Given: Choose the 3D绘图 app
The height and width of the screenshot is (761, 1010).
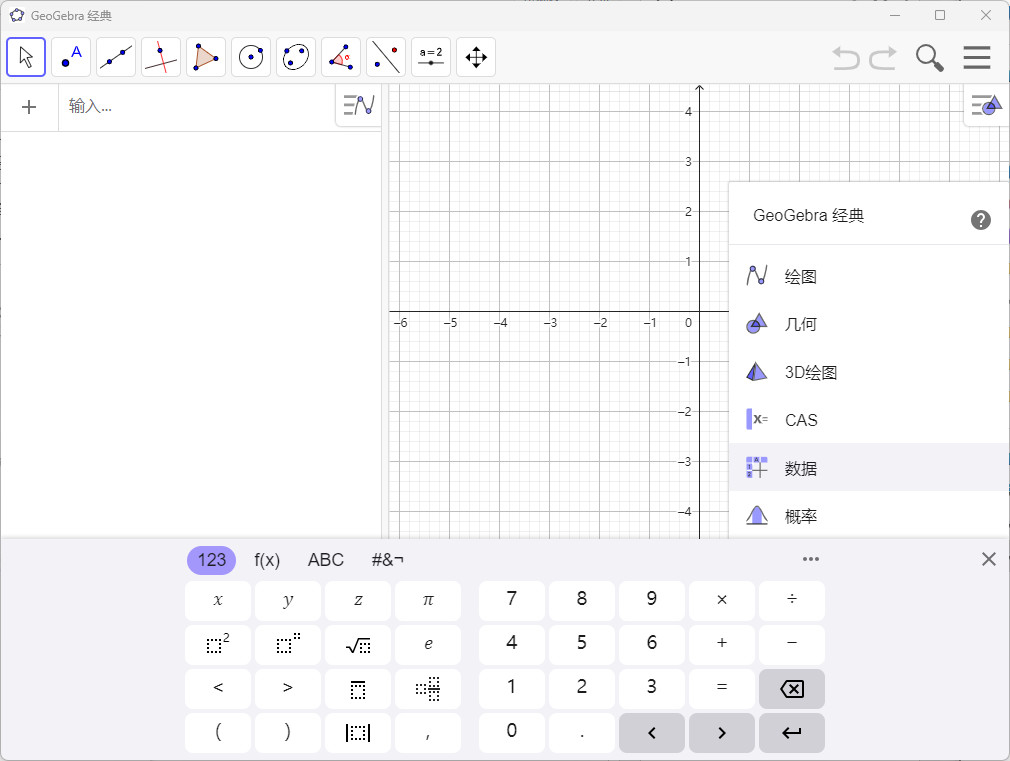Looking at the screenshot, I should tap(869, 372).
